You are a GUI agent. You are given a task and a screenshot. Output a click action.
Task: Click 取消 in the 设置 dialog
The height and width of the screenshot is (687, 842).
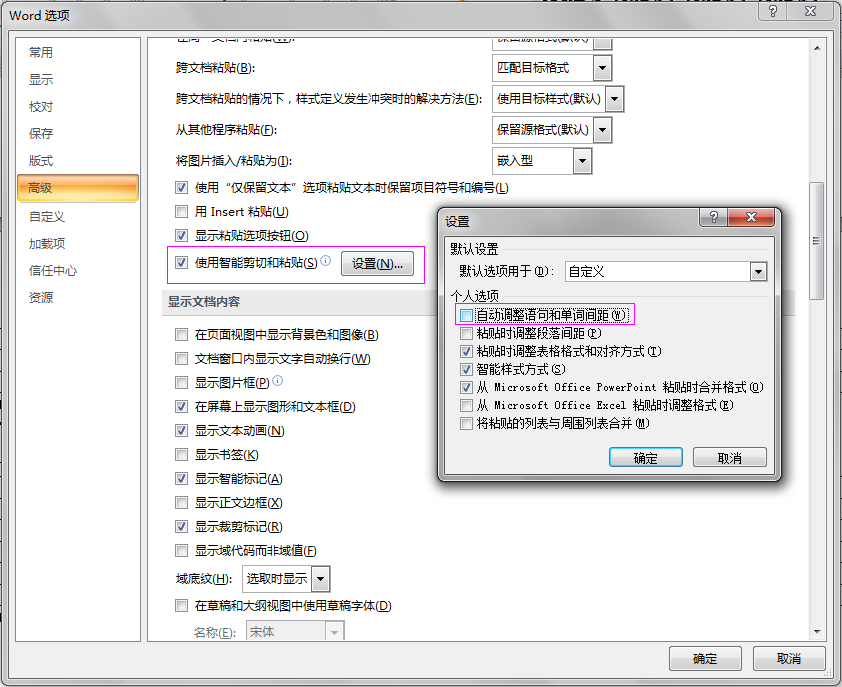coord(729,458)
